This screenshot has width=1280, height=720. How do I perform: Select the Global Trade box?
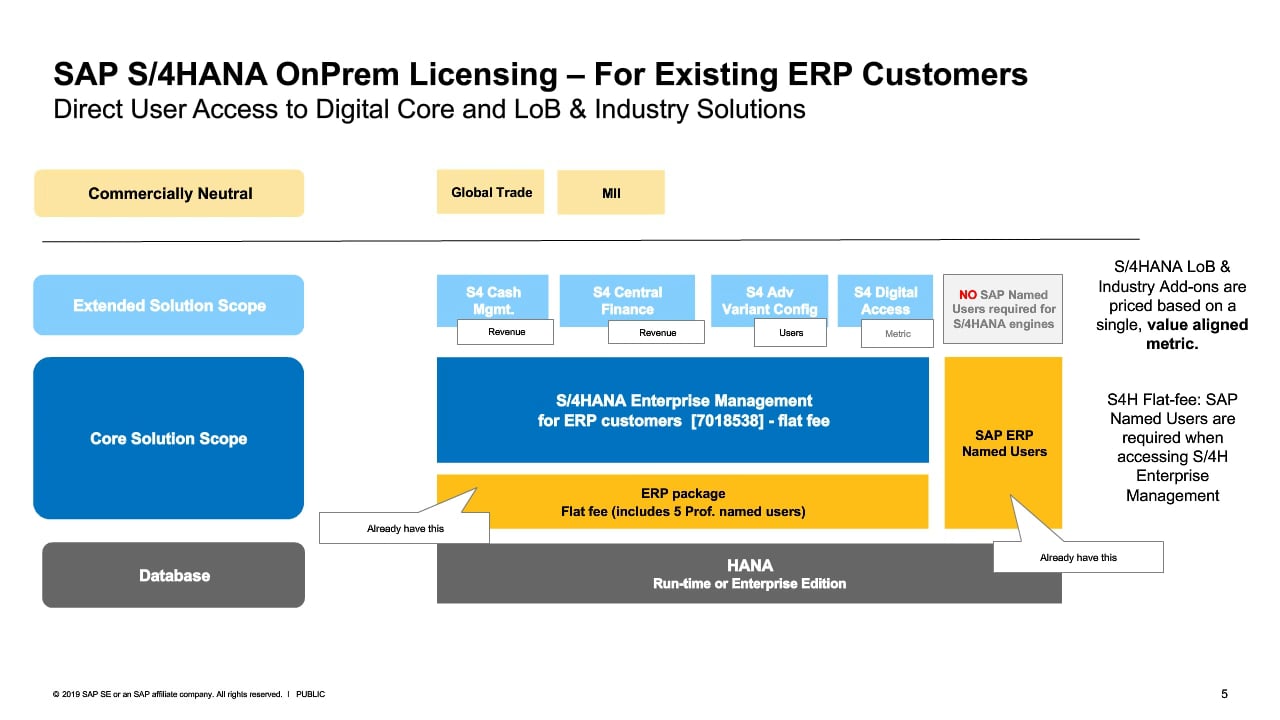click(x=490, y=192)
